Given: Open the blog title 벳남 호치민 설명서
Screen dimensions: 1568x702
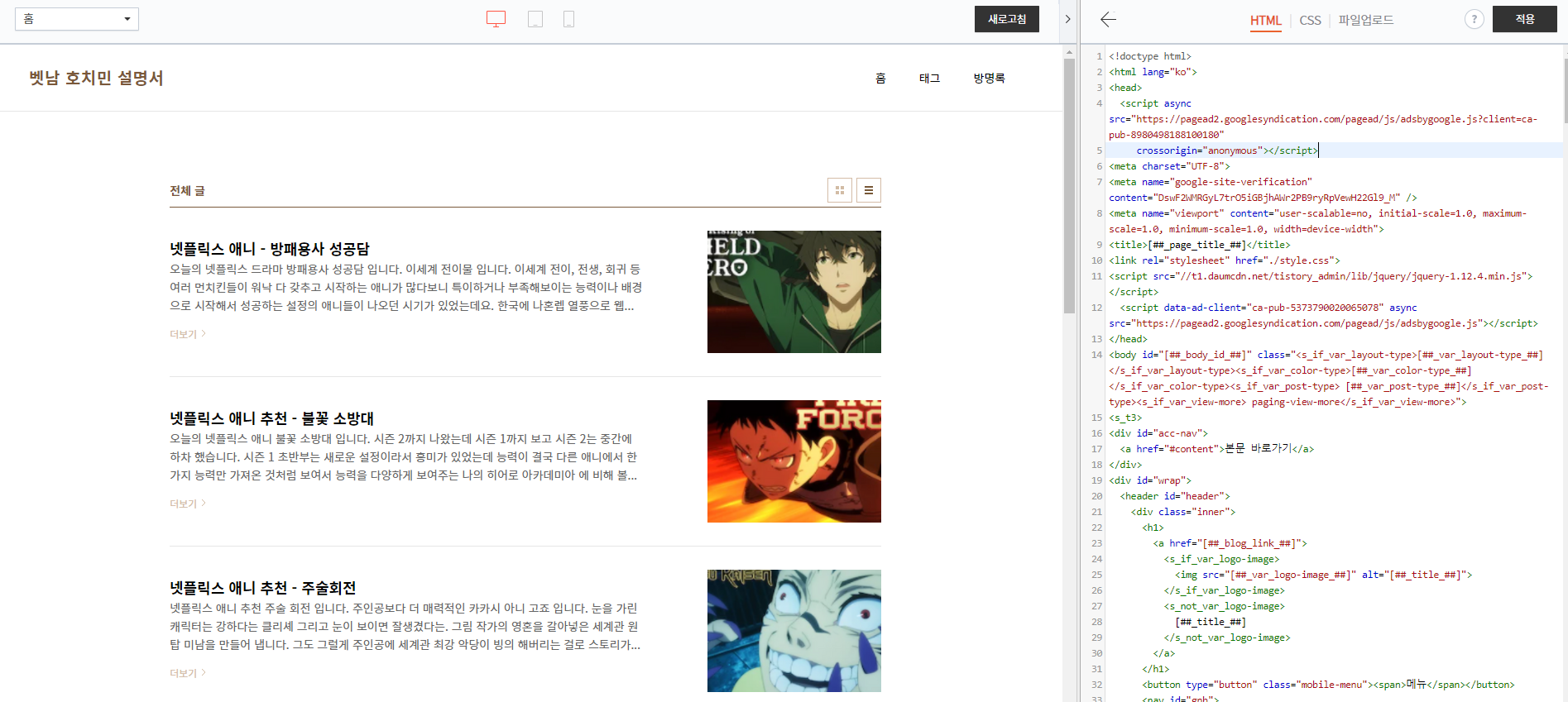Looking at the screenshot, I should [x=97, y=78].
